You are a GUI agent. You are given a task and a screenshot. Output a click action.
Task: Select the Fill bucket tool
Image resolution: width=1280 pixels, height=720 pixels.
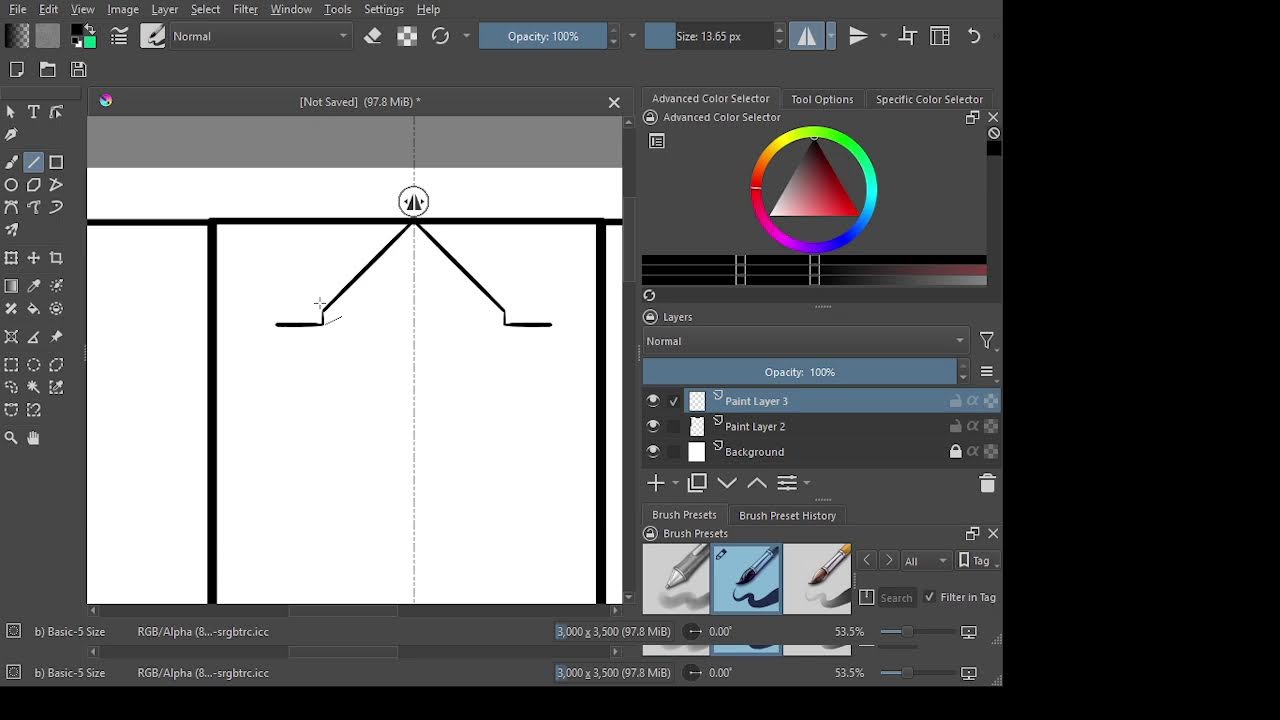tap(34, 309)
